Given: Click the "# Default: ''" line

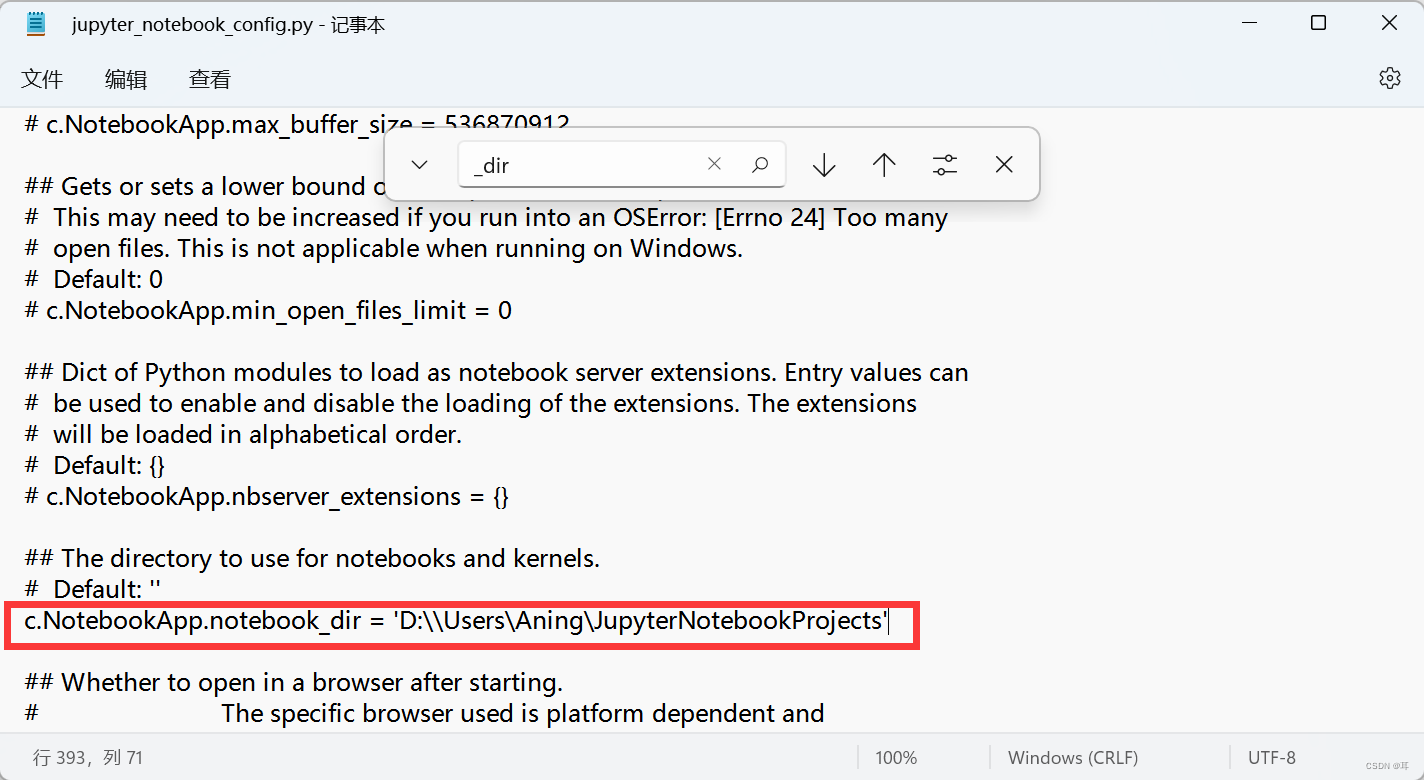Looking at the screenshot, I should tap(92, 589).
